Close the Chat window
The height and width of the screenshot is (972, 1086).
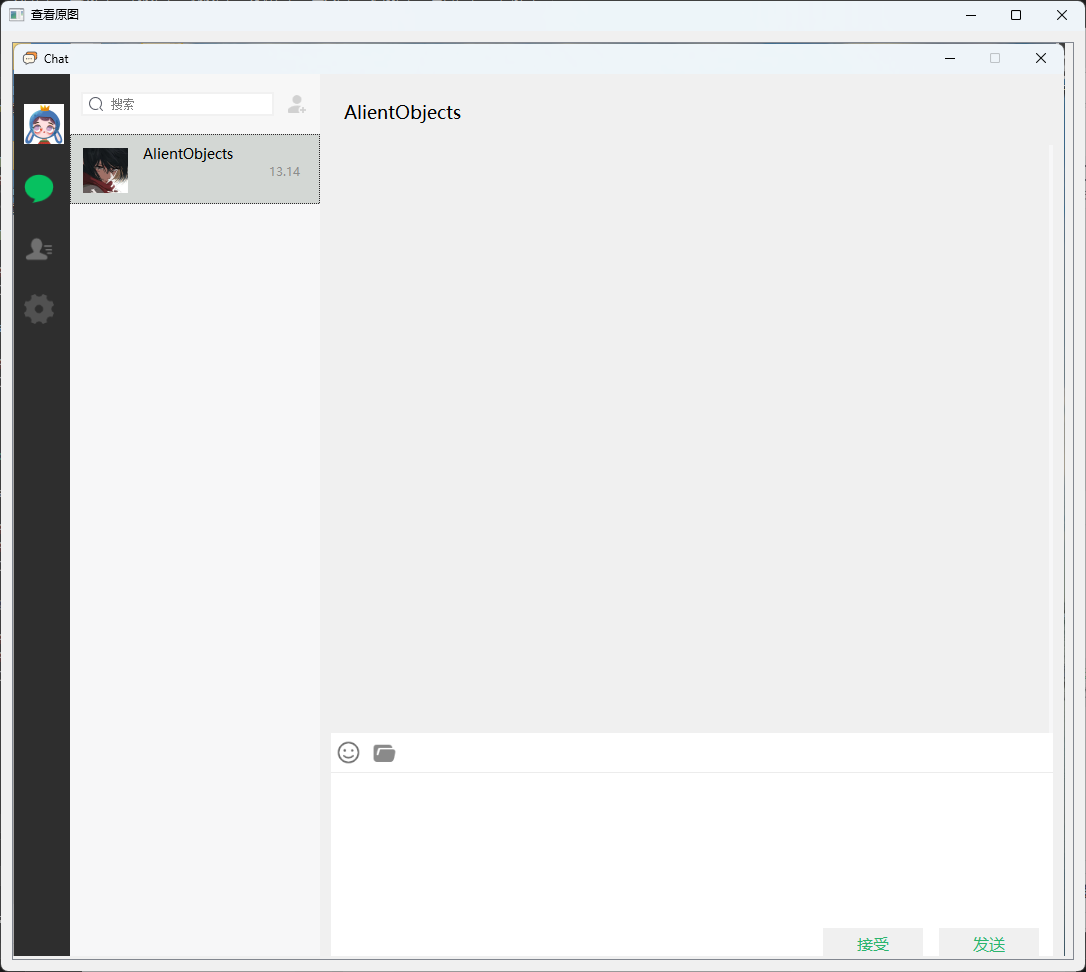coord(1040,58)
